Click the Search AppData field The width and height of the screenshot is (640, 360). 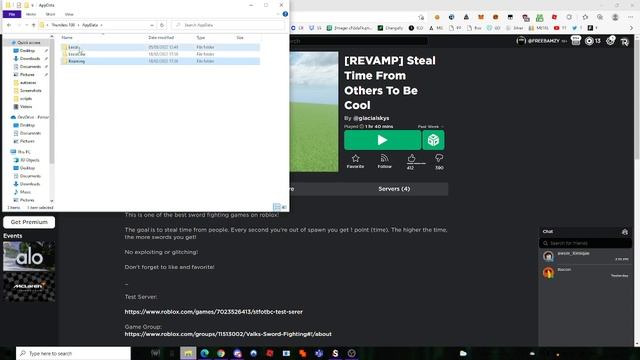(228, 25)
